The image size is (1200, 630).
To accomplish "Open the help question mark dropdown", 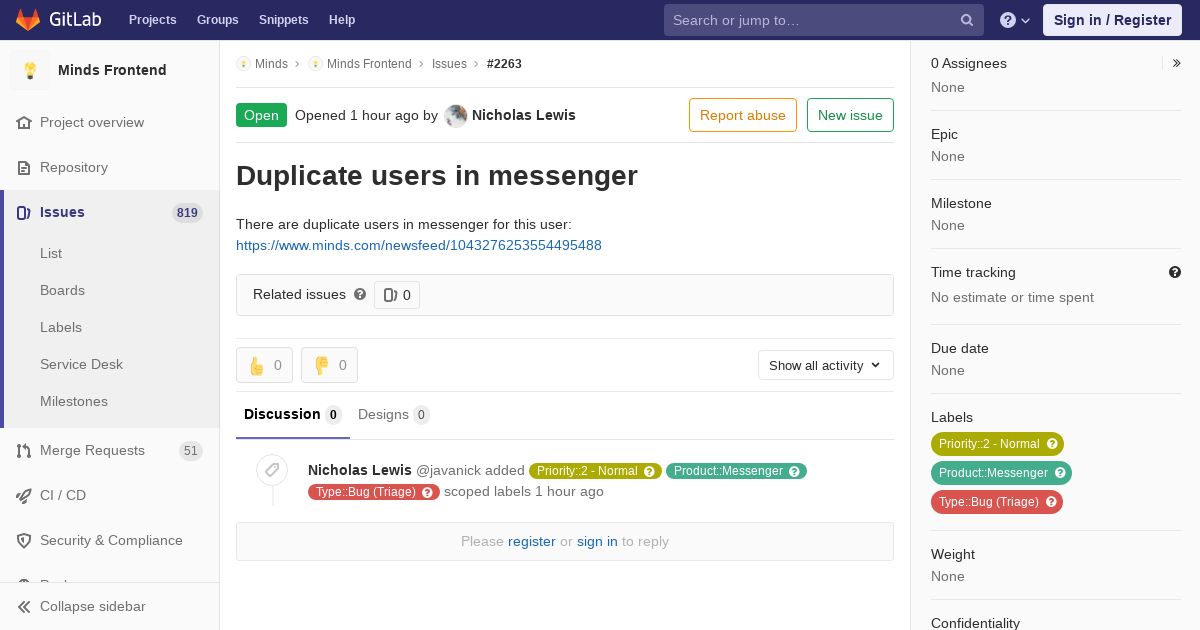I will 1015,20.
